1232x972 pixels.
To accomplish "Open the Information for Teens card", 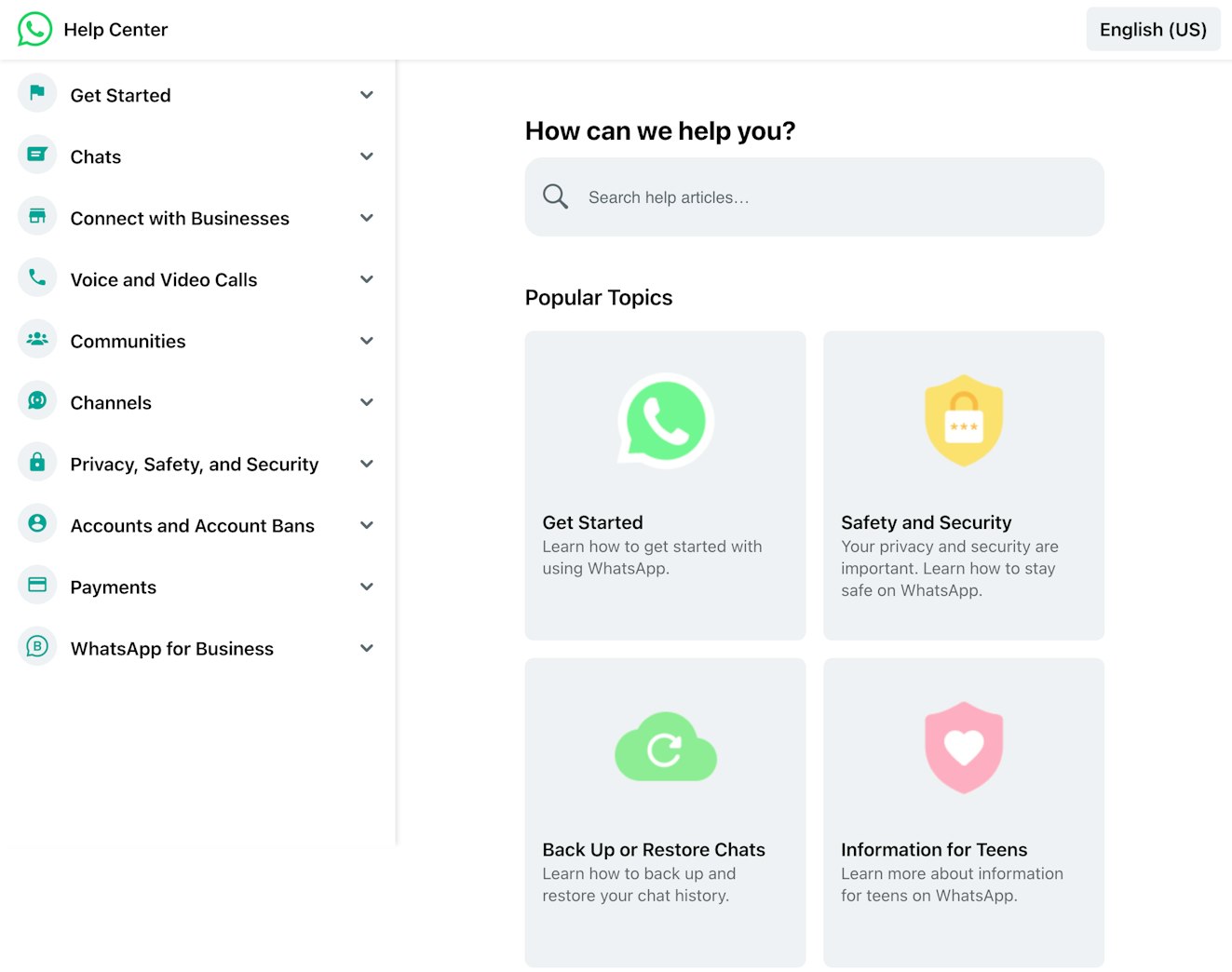I will point(963,812).
